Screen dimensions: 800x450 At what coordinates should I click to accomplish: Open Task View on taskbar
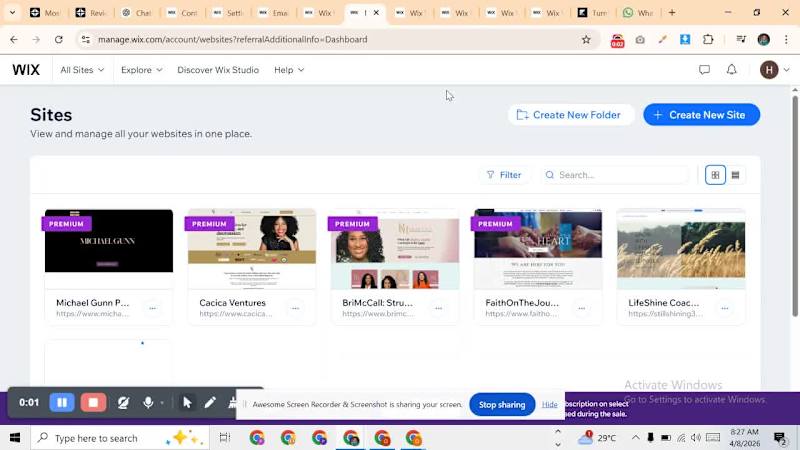coord(224,438)
